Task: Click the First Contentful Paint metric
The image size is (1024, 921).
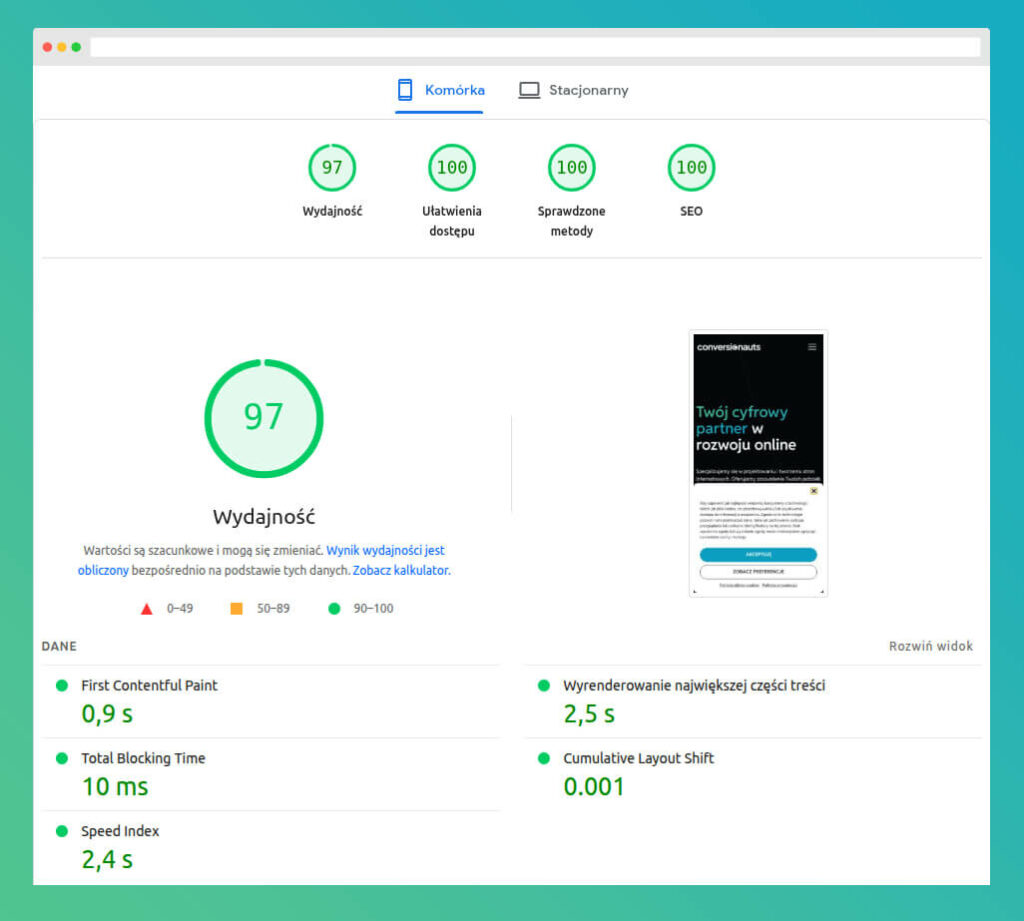Action: click(149, 686)
